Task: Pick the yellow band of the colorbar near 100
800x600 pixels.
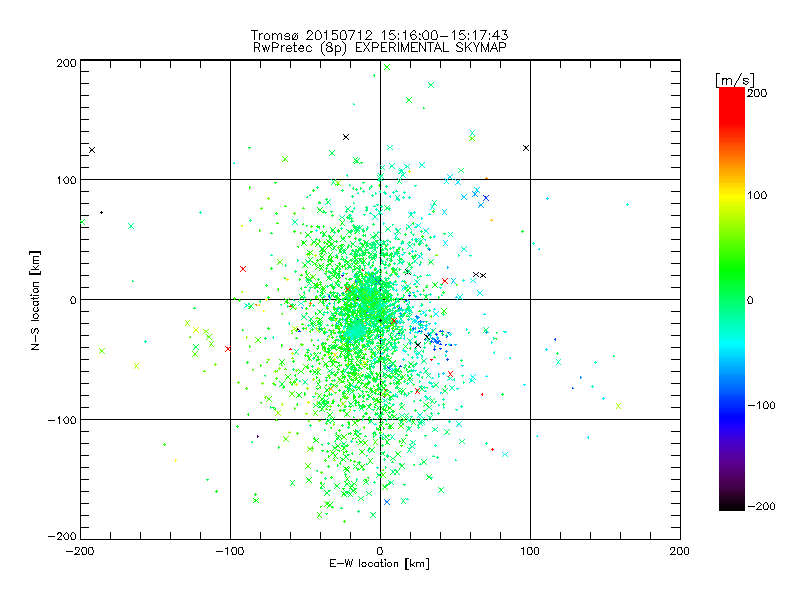Action: [x=732, y=195]
